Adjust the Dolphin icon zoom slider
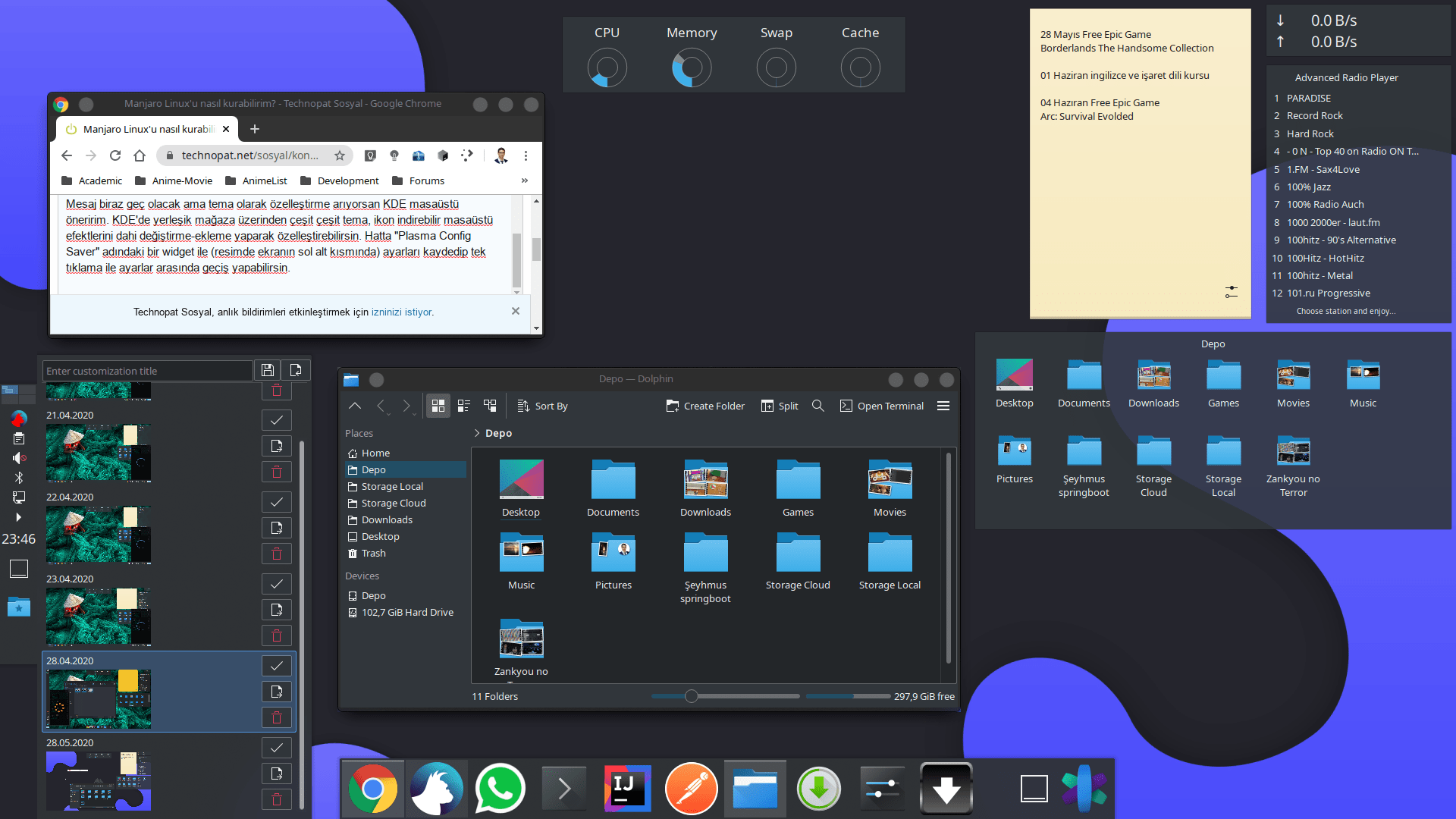This screenshot has width=1456, height=819. tap(691, 696)
